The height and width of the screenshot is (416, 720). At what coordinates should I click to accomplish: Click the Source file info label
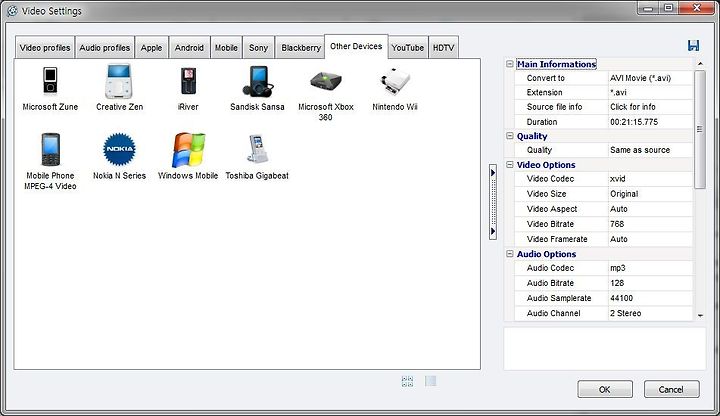pyautogui.click(x=554, y=107)
